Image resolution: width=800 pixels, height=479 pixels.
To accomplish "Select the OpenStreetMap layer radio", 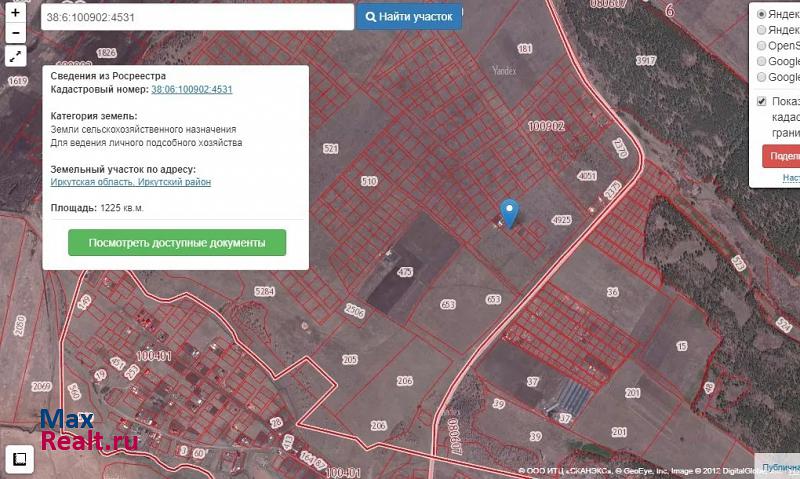I will 762,46.
